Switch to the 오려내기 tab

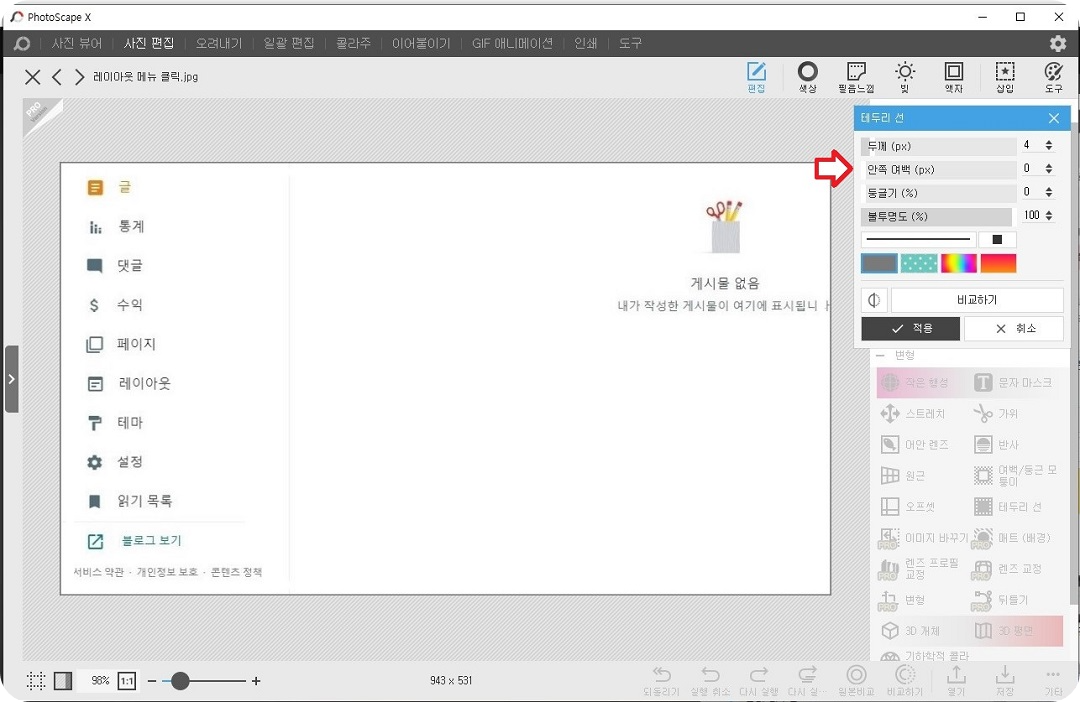point(218,43)
